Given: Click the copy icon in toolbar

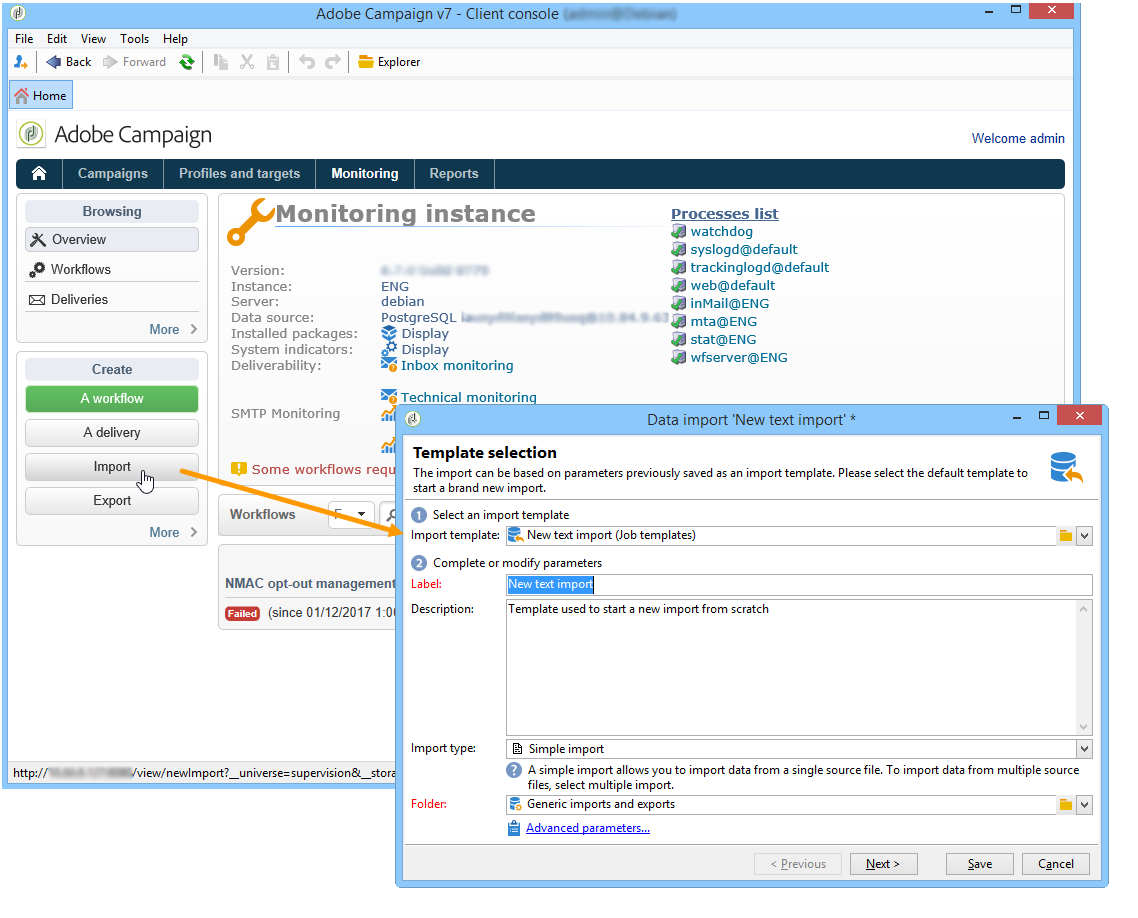Looking at the screenshot, I should 221,62.
